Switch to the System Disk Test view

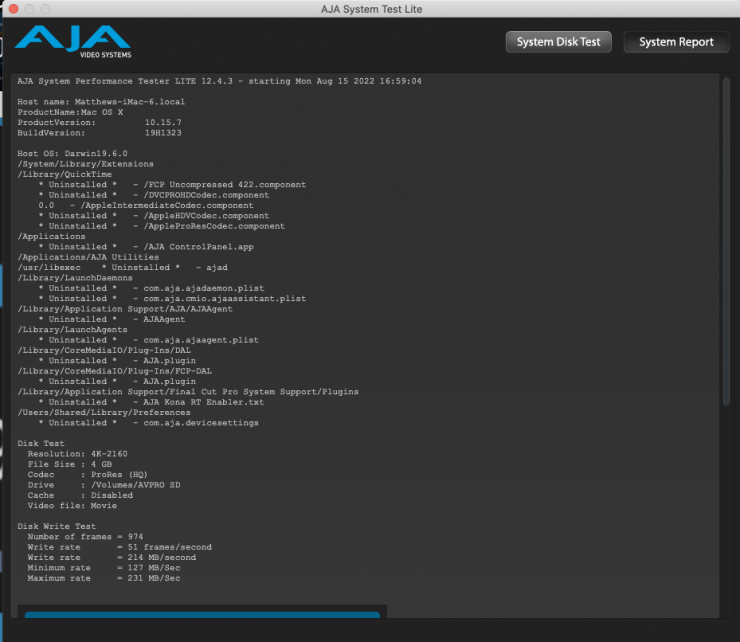click(x=558, y=42)
